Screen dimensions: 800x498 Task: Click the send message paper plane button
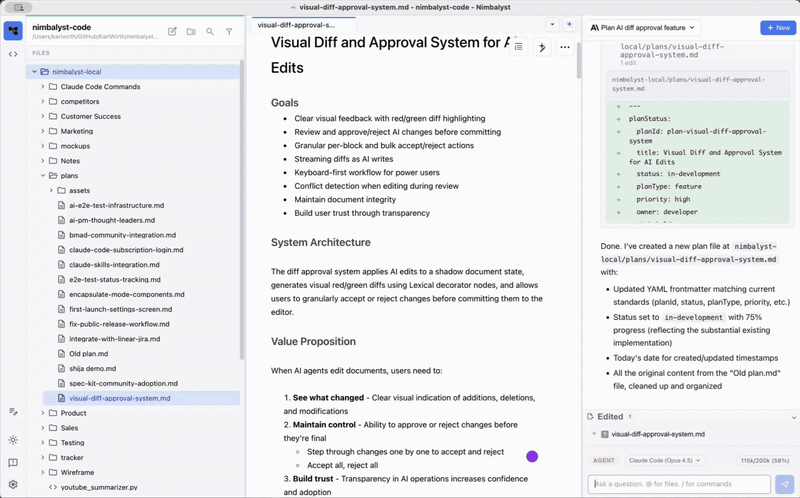point(785,484)
